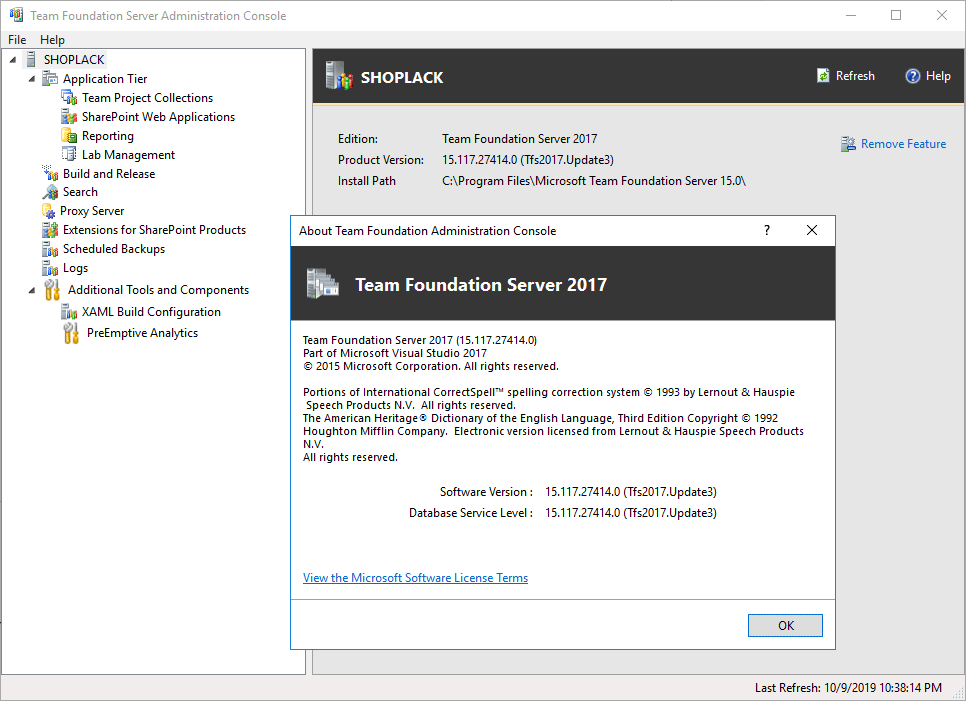Click the Refresh icon in header

tap(823, 76)
